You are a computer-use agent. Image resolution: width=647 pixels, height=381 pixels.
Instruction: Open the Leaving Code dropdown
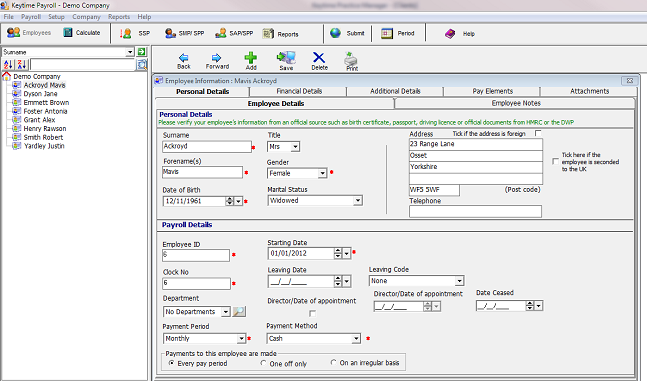[459, 281]
